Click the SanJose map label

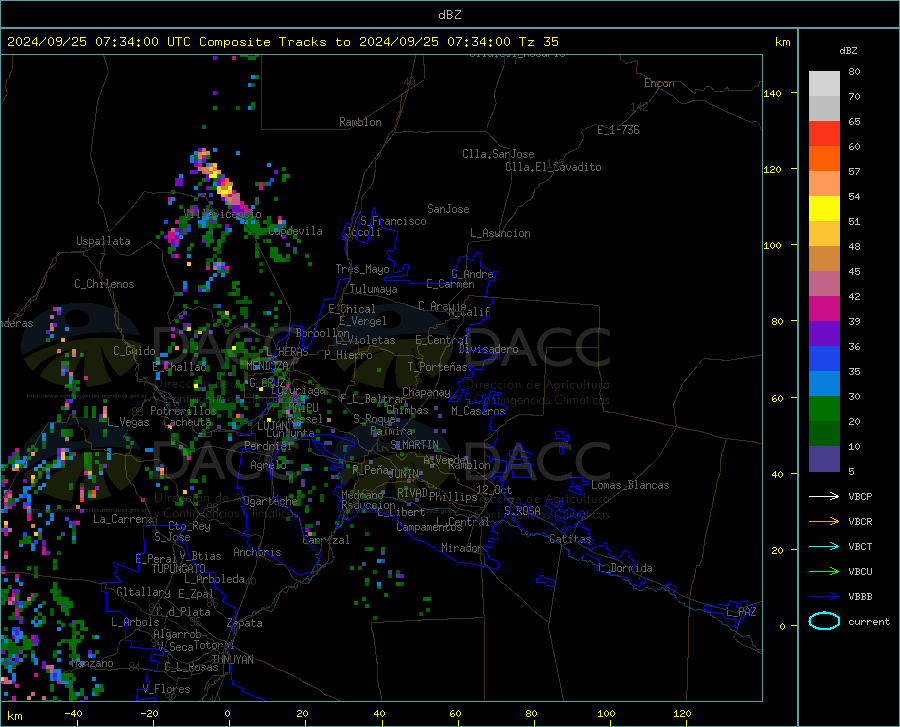(x=448, y=209)
